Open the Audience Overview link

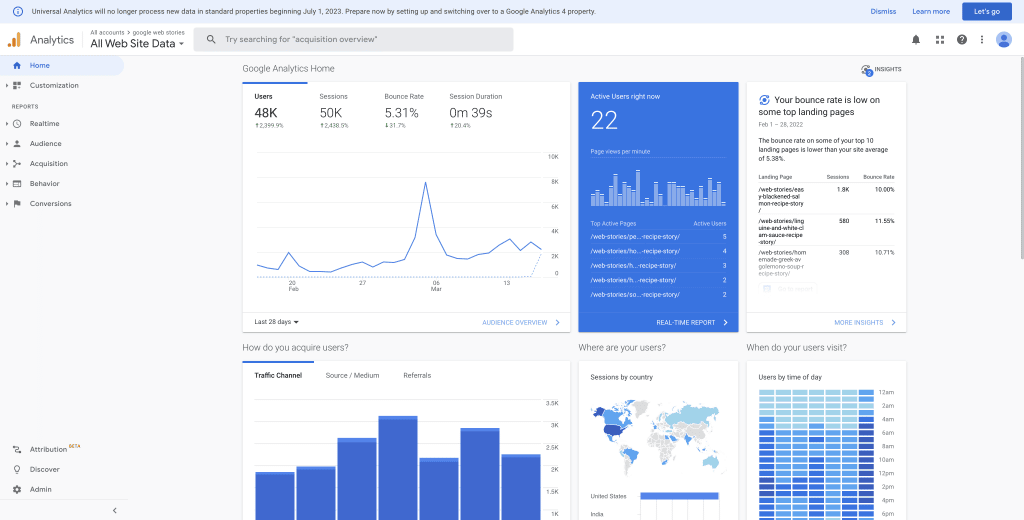[x=515, y=323]
